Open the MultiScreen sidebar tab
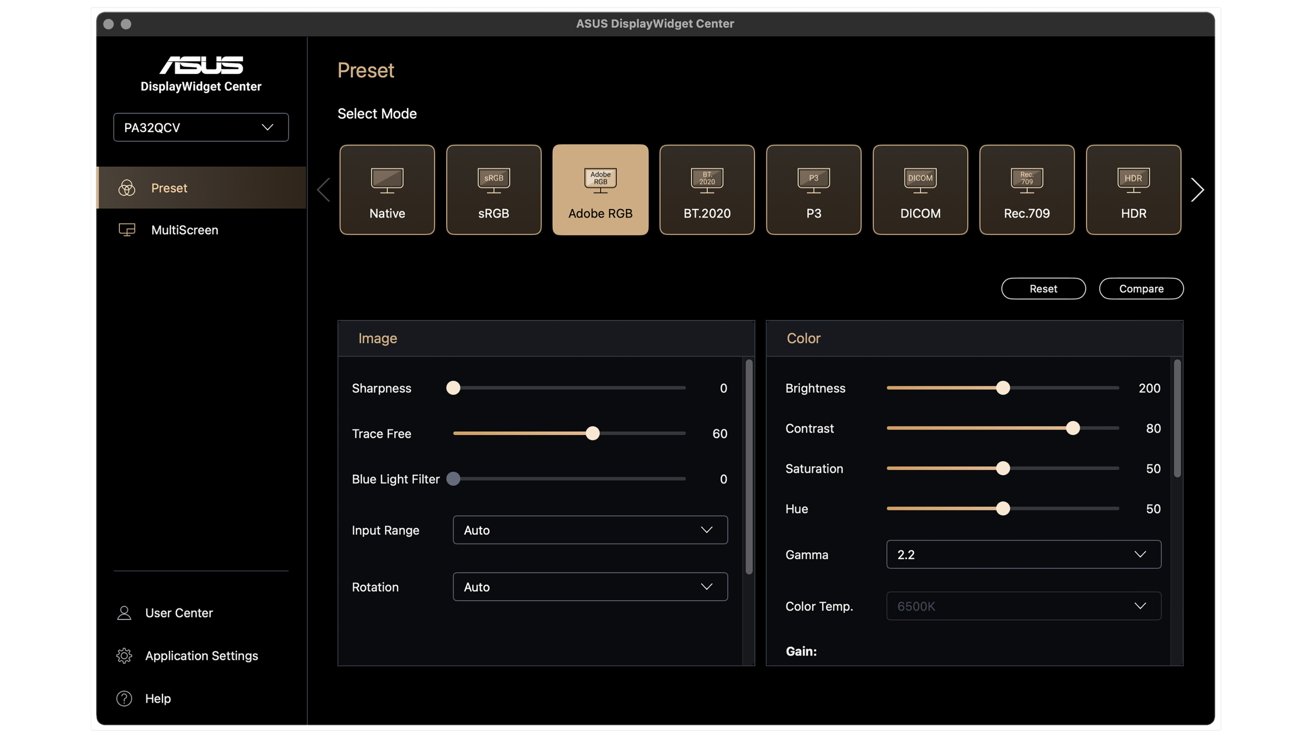 [x=184, y=230]
